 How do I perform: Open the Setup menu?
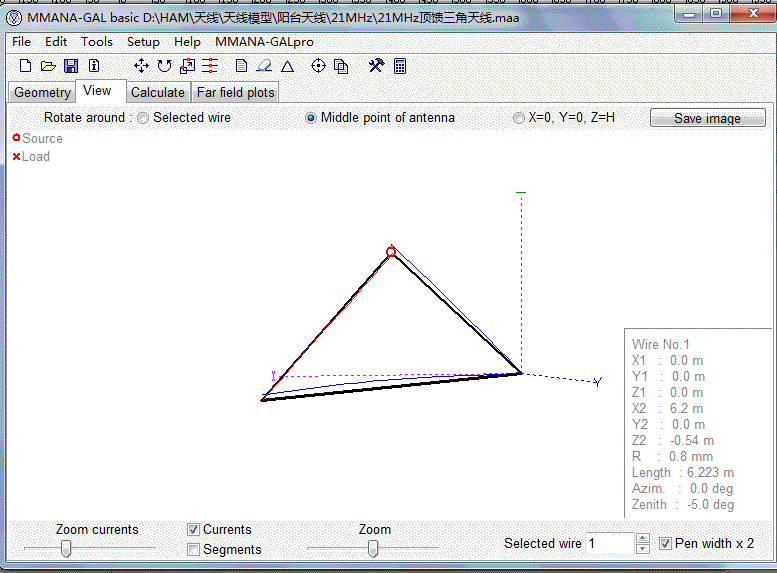pos(143,42)
